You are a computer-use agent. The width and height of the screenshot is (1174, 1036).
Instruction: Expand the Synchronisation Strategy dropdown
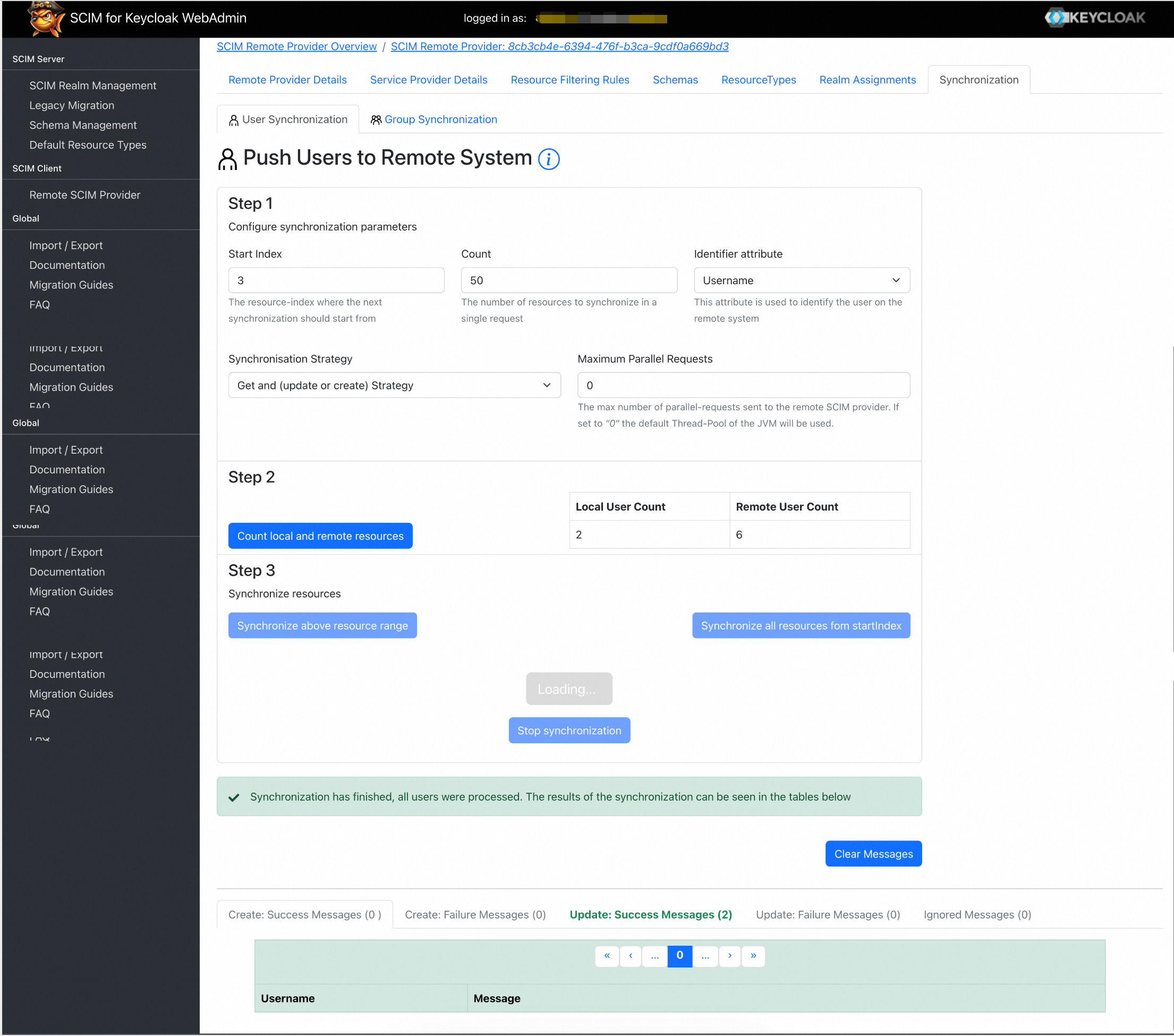394,385
